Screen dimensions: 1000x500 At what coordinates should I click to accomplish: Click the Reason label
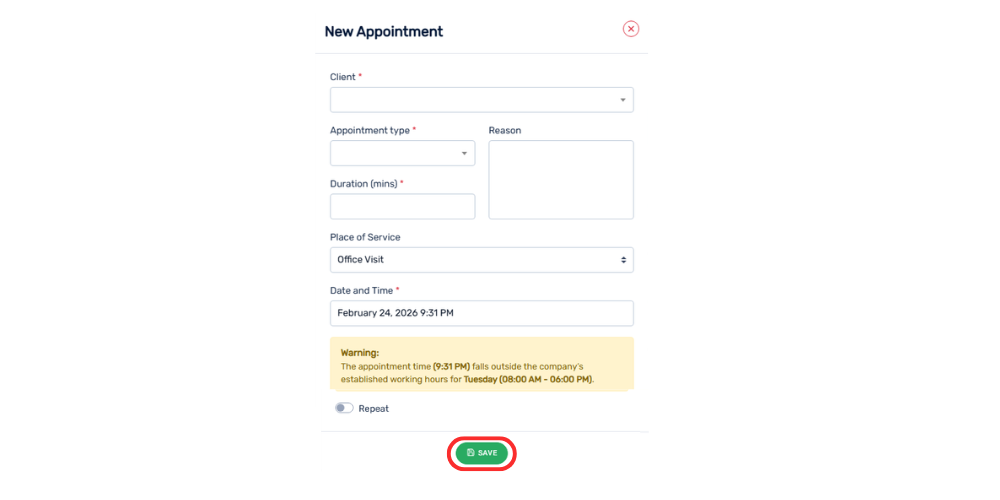[505, 130]
